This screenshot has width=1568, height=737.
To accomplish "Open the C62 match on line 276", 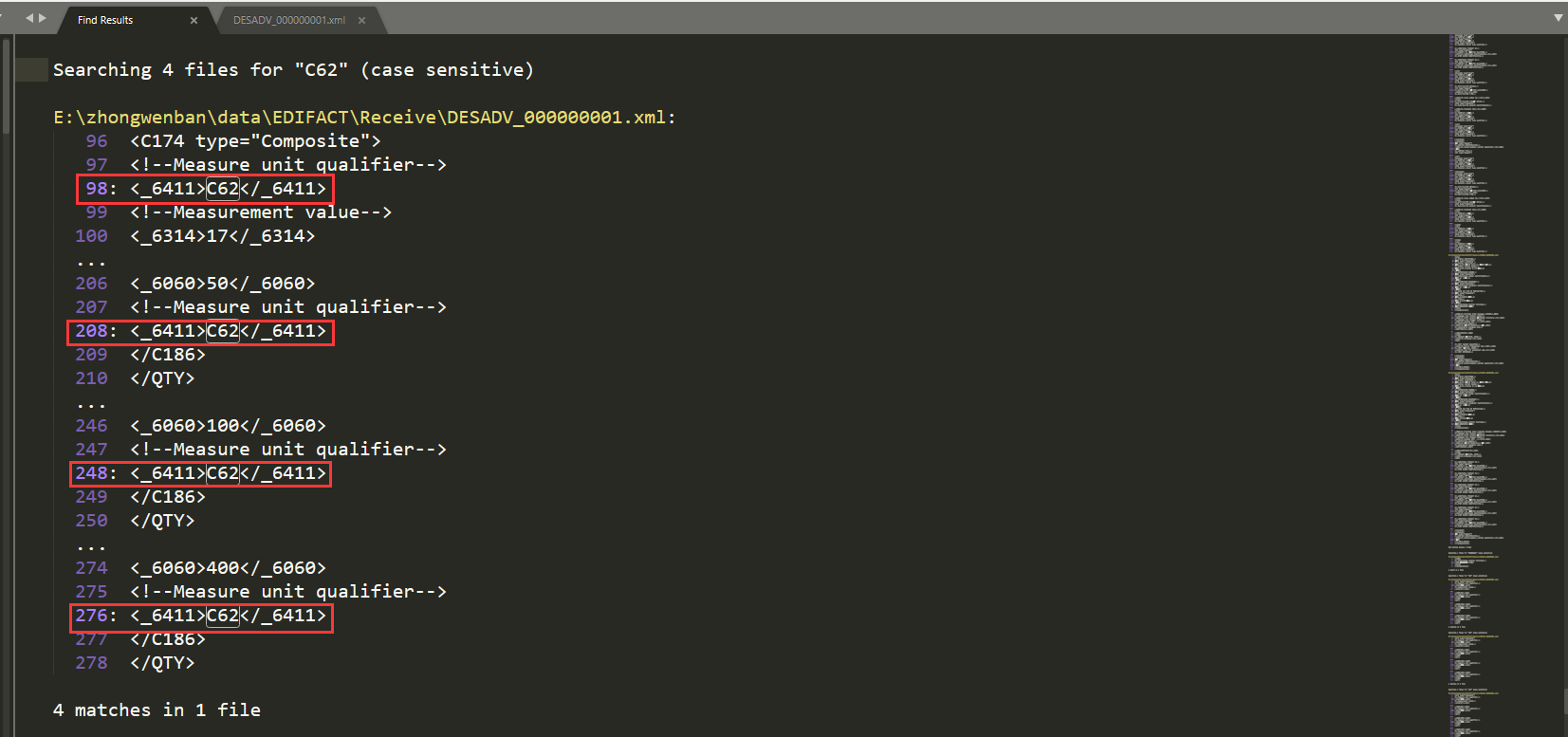I will click(x=223, y=616).
